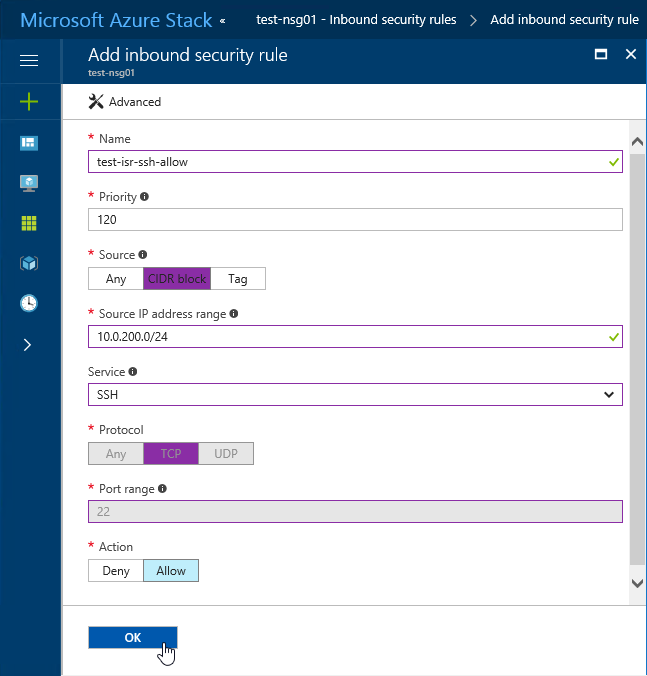647x676 pixels.
Task: Click the Advanced label link
Action: tap(135, 102)
